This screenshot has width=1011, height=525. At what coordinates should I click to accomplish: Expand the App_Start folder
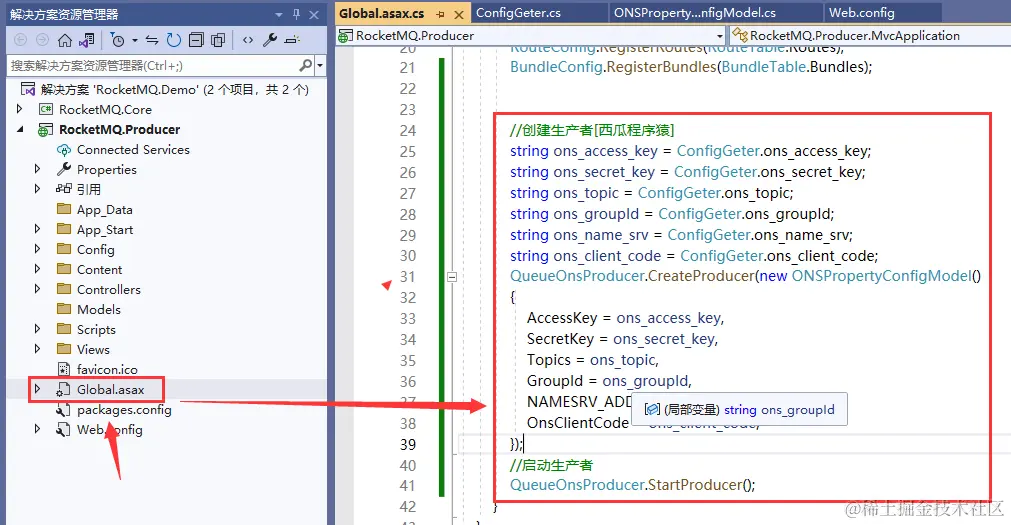point(37,229)
